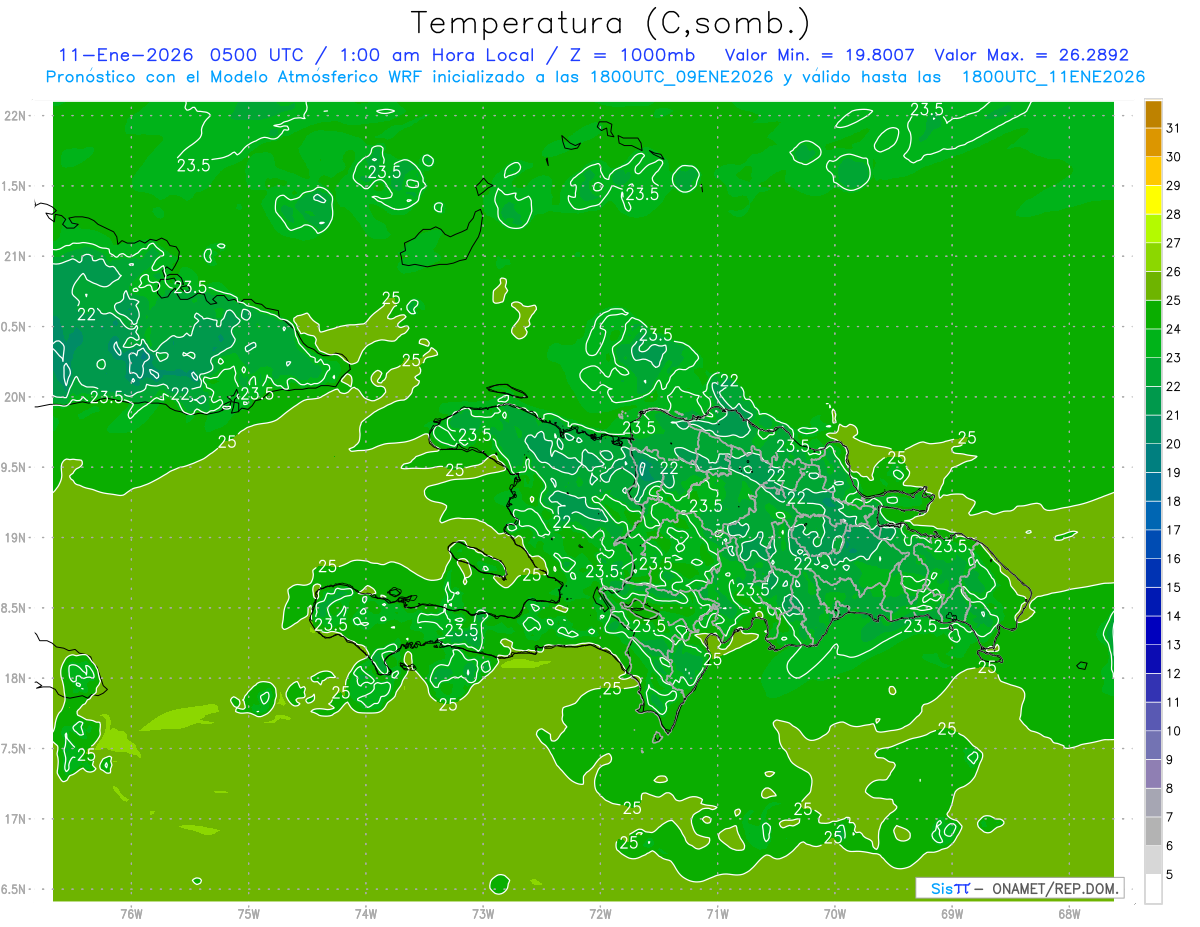Screen dimensions: 1200x927
Task: Click the '18N' latitude axis label
Action: click(17, 678)
